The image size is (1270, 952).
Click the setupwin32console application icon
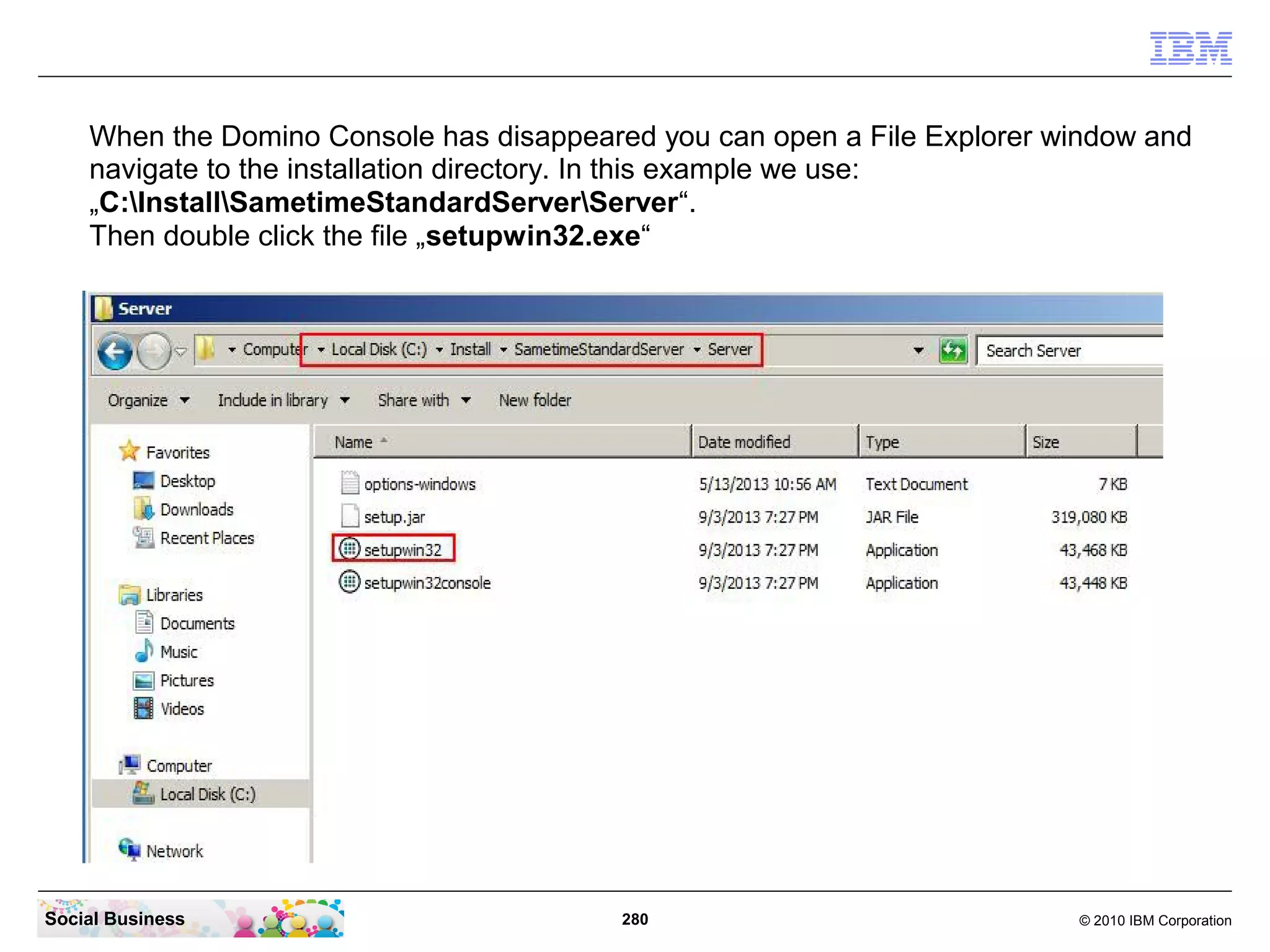(x=350, y=581)
